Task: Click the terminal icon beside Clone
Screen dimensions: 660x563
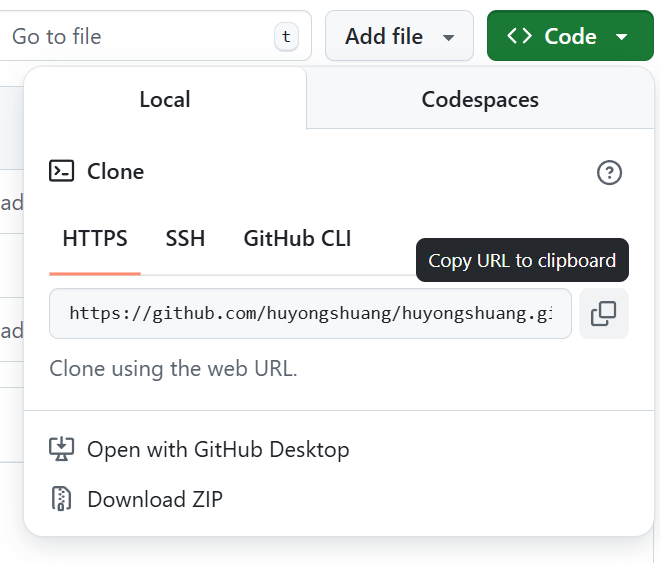Action: (x=62, y=171)
